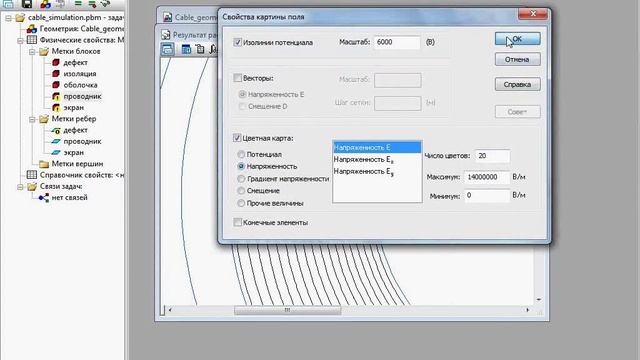Click the cyan edge icon of проводник in Метки ребер
The image size is (640, 360).
(x=56, y=141)
